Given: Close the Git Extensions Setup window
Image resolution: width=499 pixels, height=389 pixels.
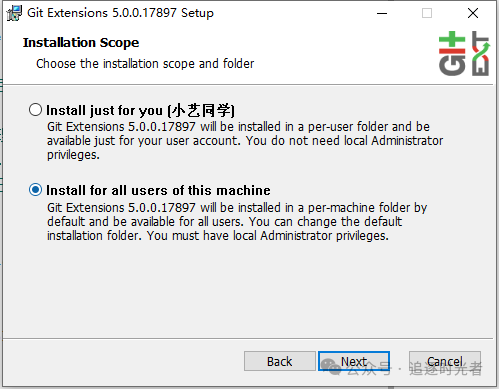Looking at the screenshot, I should coord(473,13).
